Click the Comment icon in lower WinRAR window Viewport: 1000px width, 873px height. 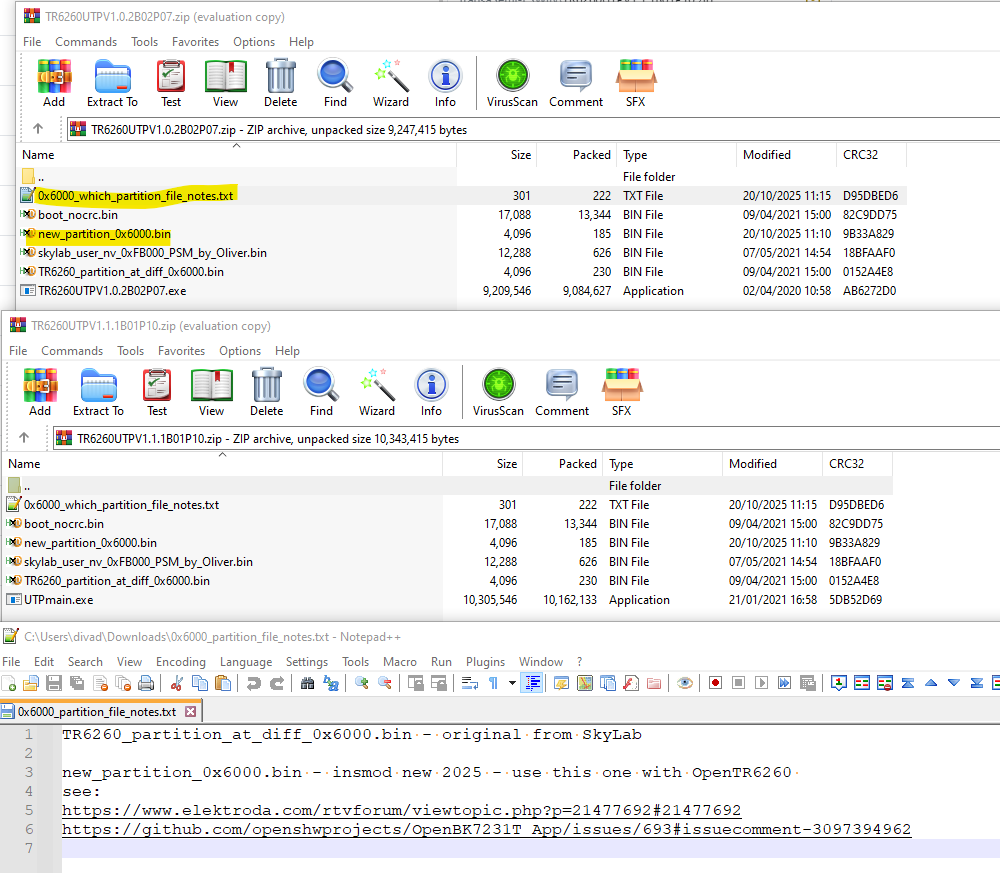point(562,392)
